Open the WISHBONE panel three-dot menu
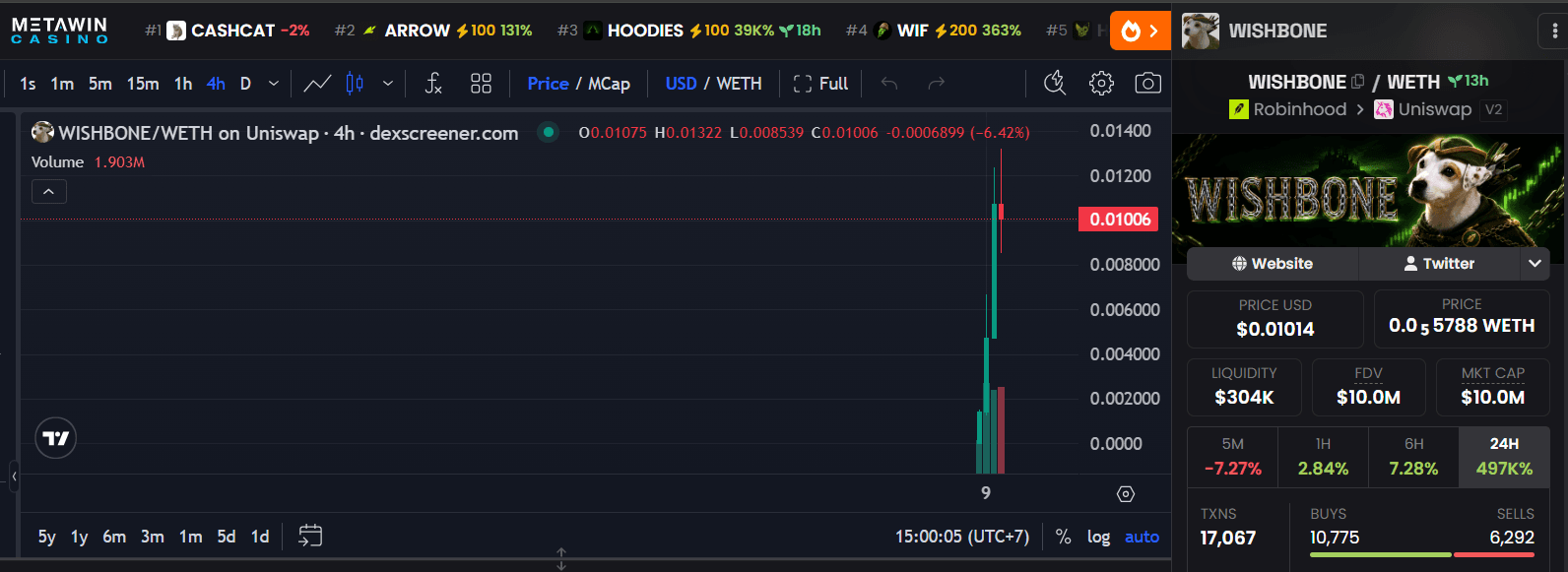The width and height of the screenshot is (1568, 572). 1555,31
